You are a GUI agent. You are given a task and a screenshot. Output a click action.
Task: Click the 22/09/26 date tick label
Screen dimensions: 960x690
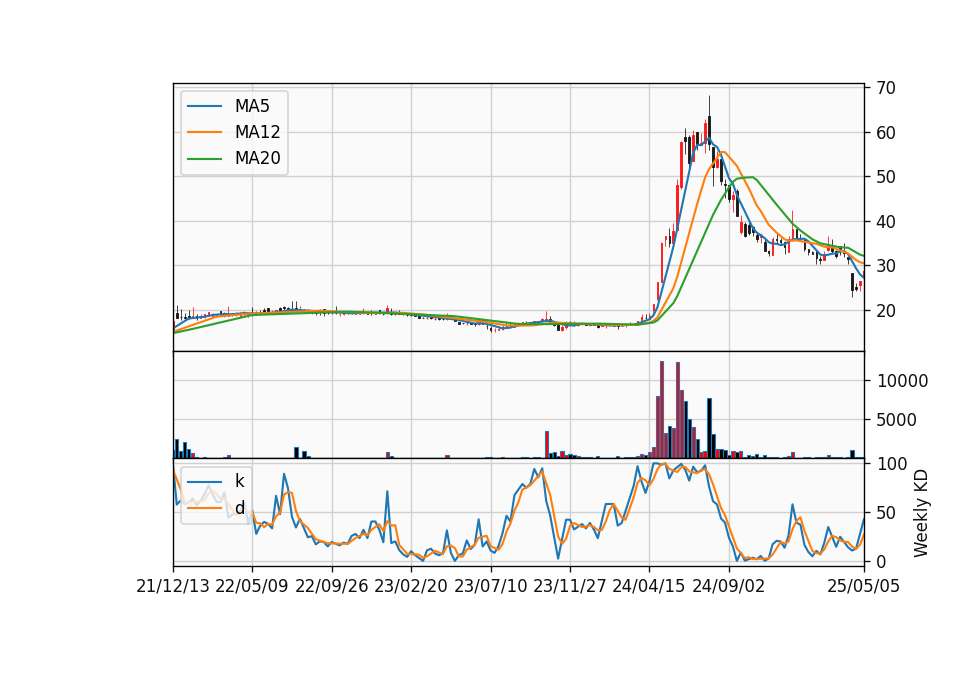(332, 586)
